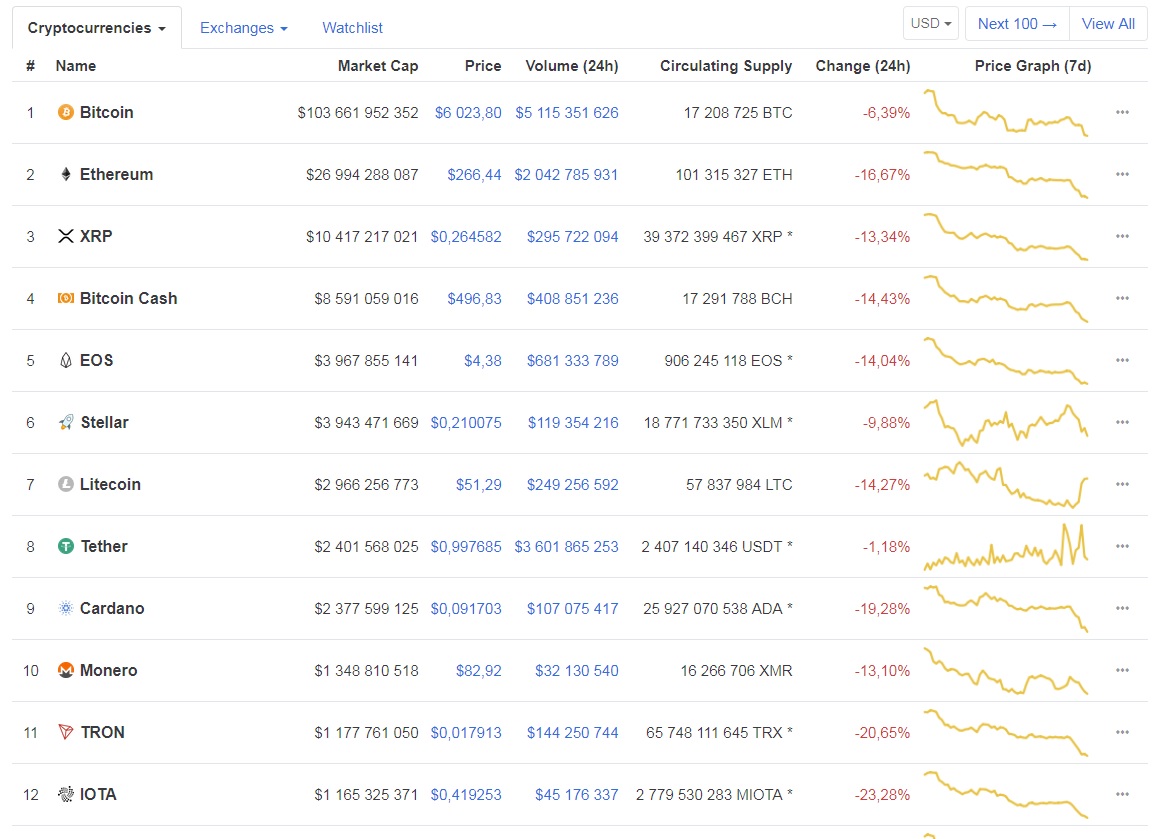Click the IOTA logo icon
This screenshot has height=839, width=1158.
tap(66, 795)
